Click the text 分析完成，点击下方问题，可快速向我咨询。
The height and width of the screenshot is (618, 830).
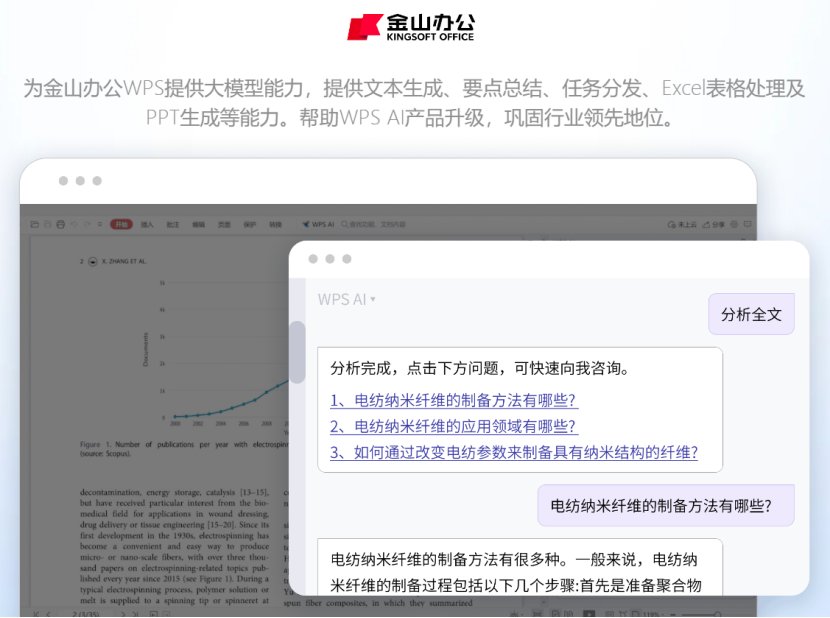point(480,368)
